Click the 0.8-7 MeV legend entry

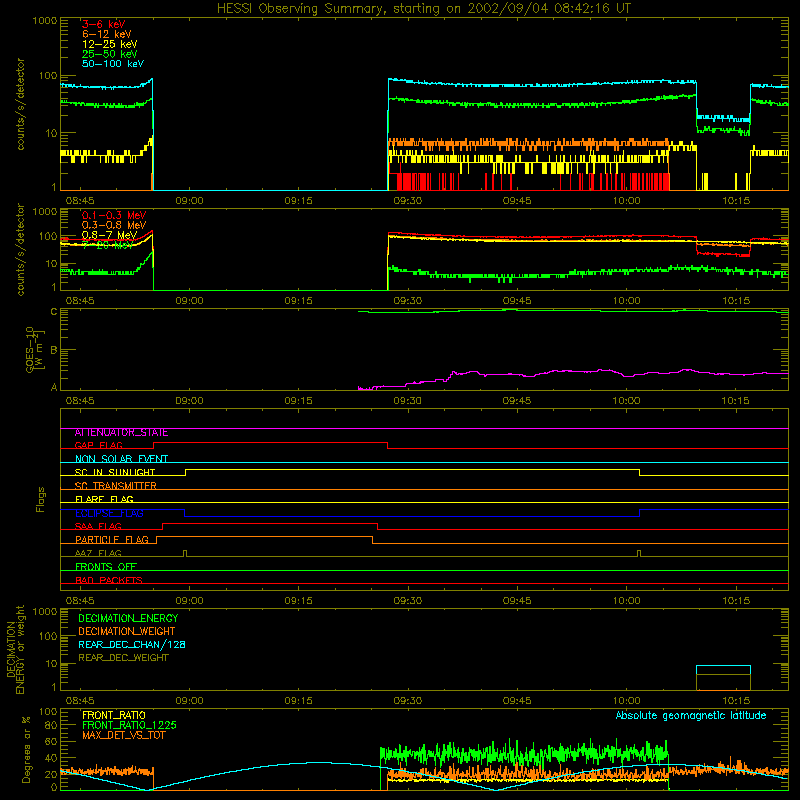coord(109,235)
